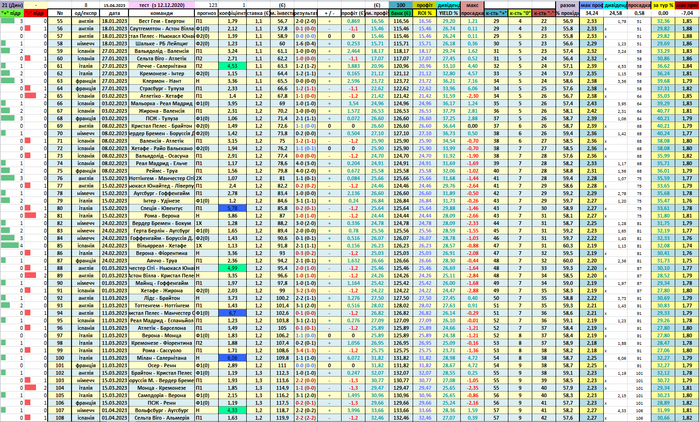Click the 'Реймс - Труа' cell
The height and width of the screenshot is (422, 700).
(x=162, y=171)
